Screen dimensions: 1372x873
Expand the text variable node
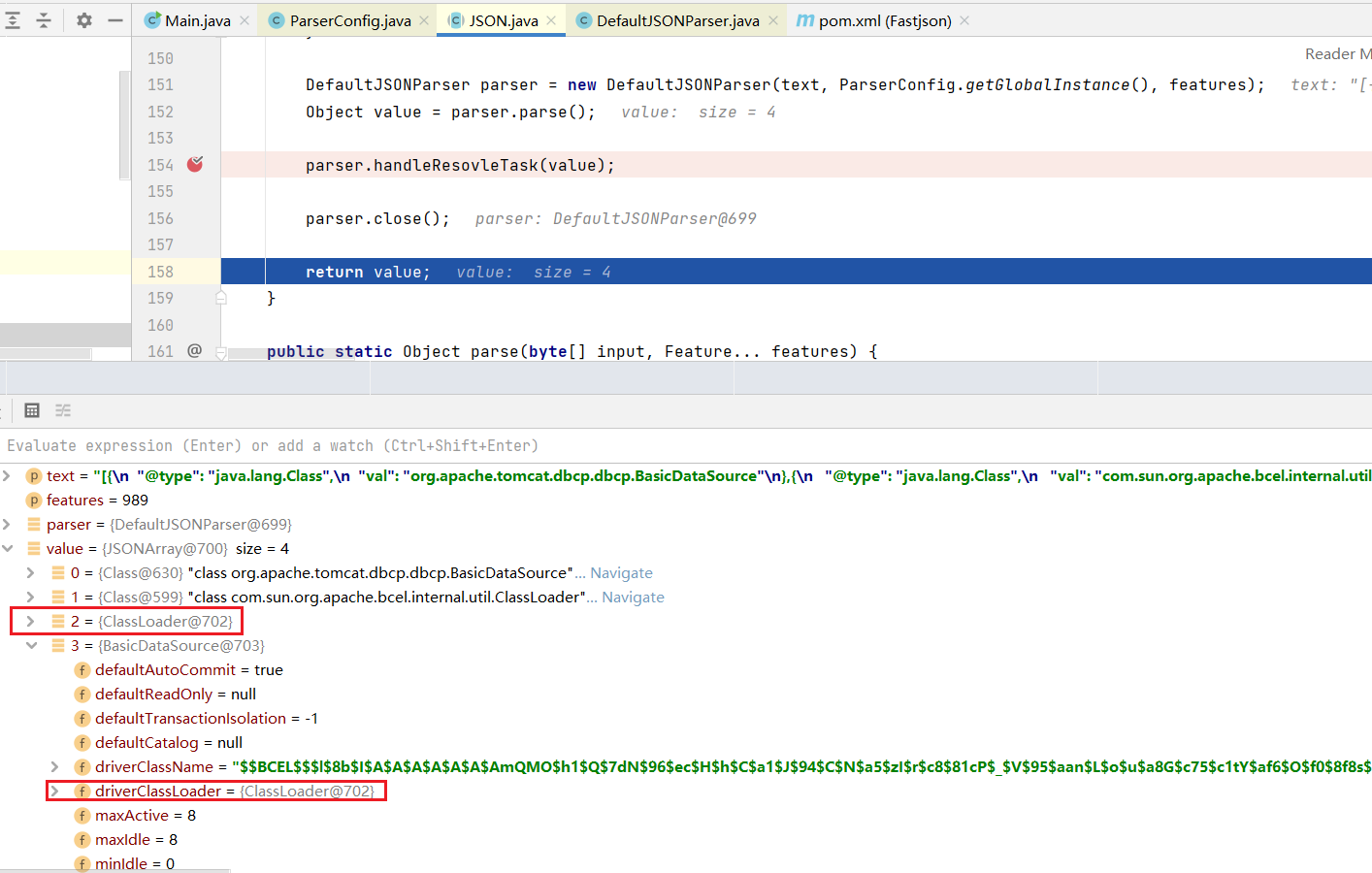coord(7,475)
